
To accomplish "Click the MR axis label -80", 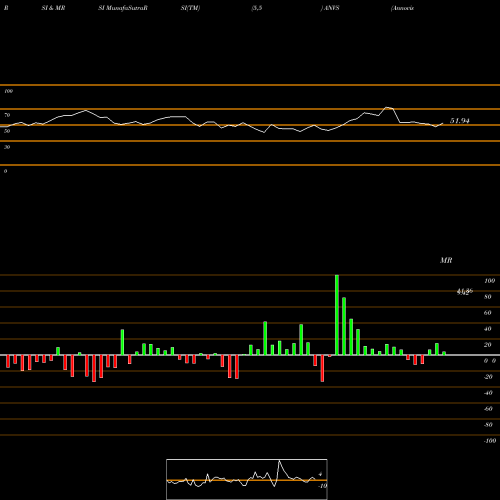I will pos(488,425).
